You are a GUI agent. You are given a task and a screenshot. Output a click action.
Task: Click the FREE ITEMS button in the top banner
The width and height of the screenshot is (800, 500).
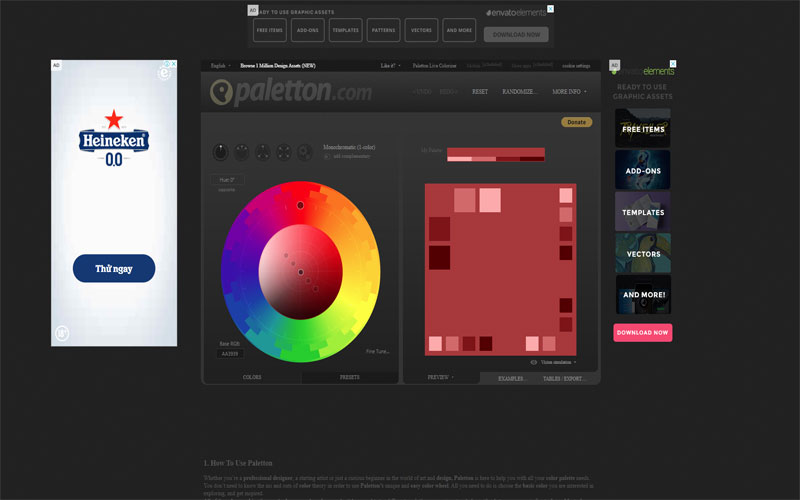point(269,30)
